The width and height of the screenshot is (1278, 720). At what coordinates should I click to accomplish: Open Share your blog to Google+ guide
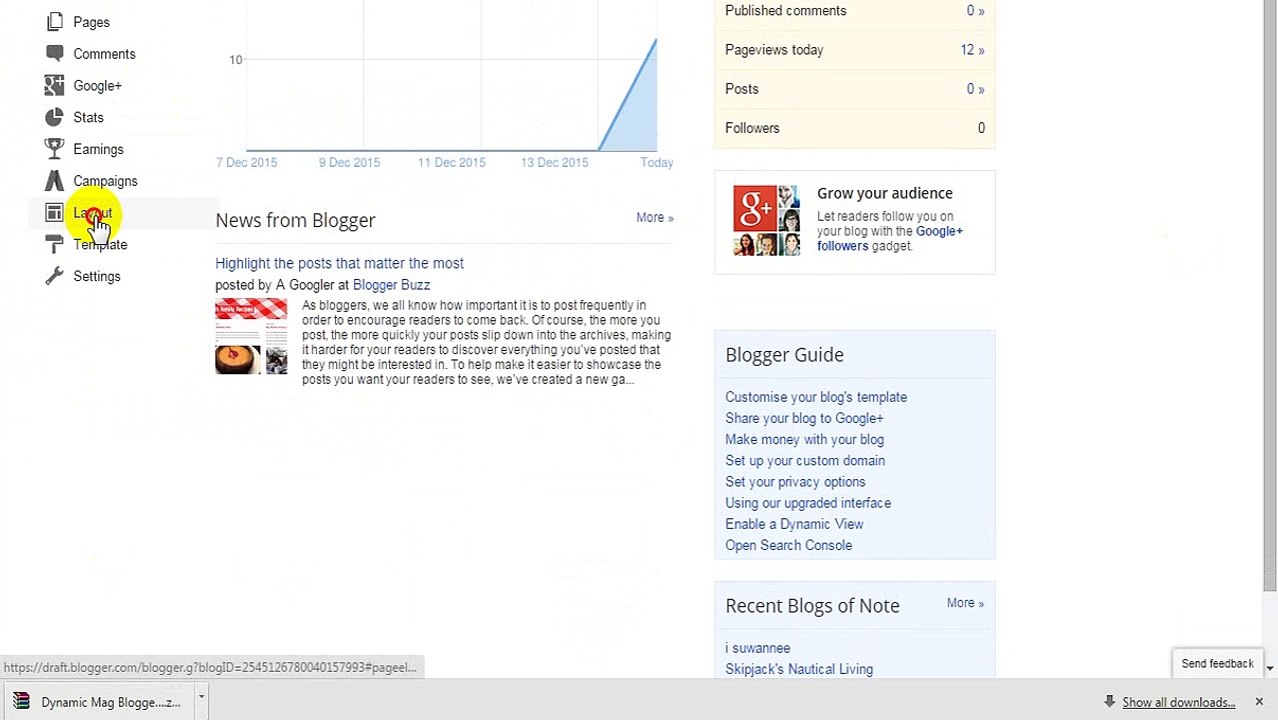(804, 418)
